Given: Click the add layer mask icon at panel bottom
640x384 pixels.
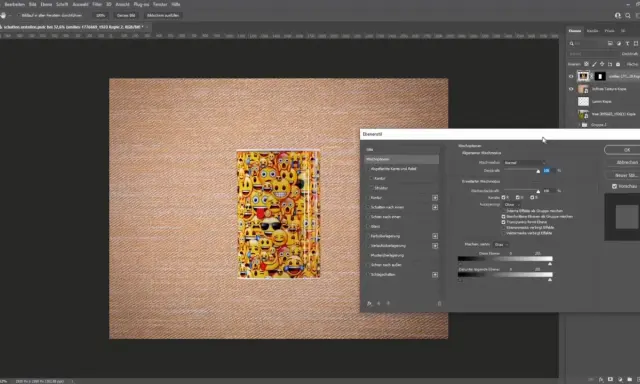Looking at the screenshot, I should tap(610, 380).
